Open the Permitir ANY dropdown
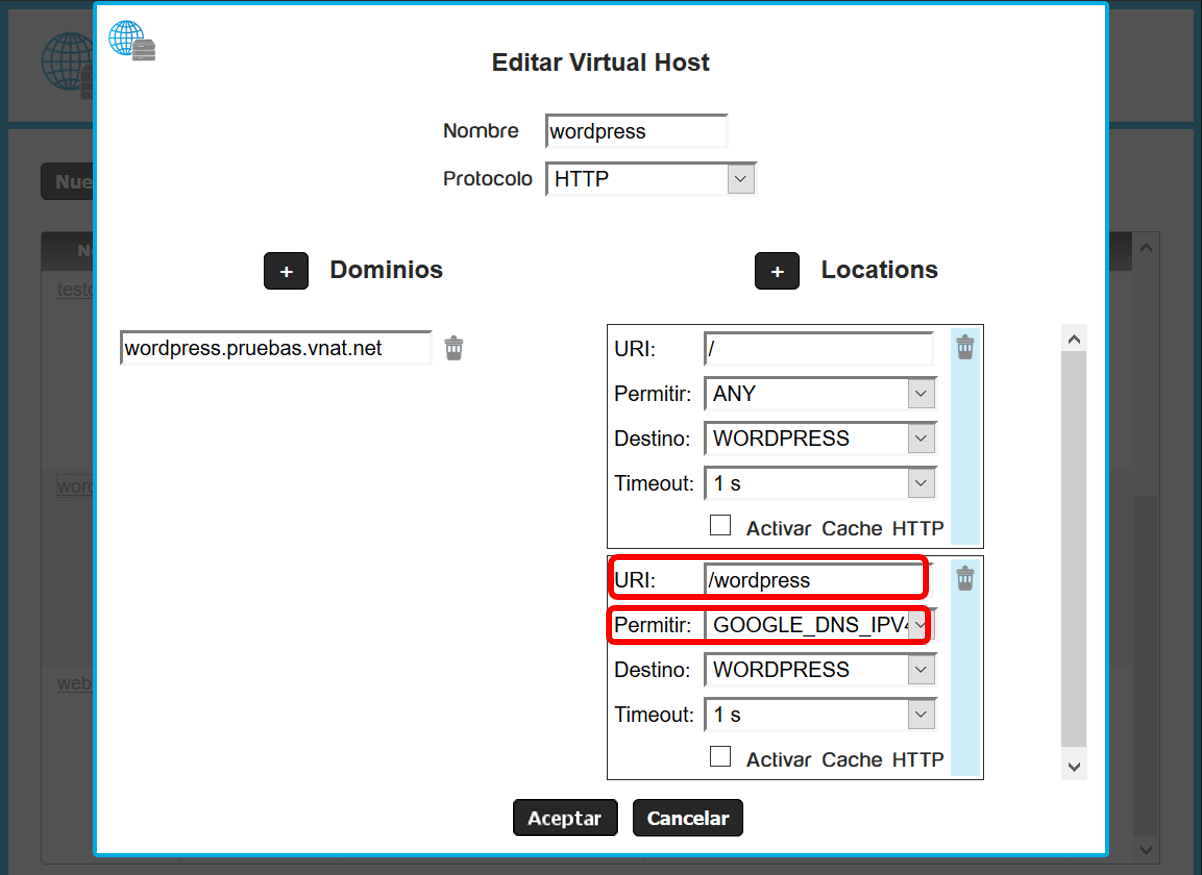This screenshot has height=875, width=1202. tap(820, 393)
